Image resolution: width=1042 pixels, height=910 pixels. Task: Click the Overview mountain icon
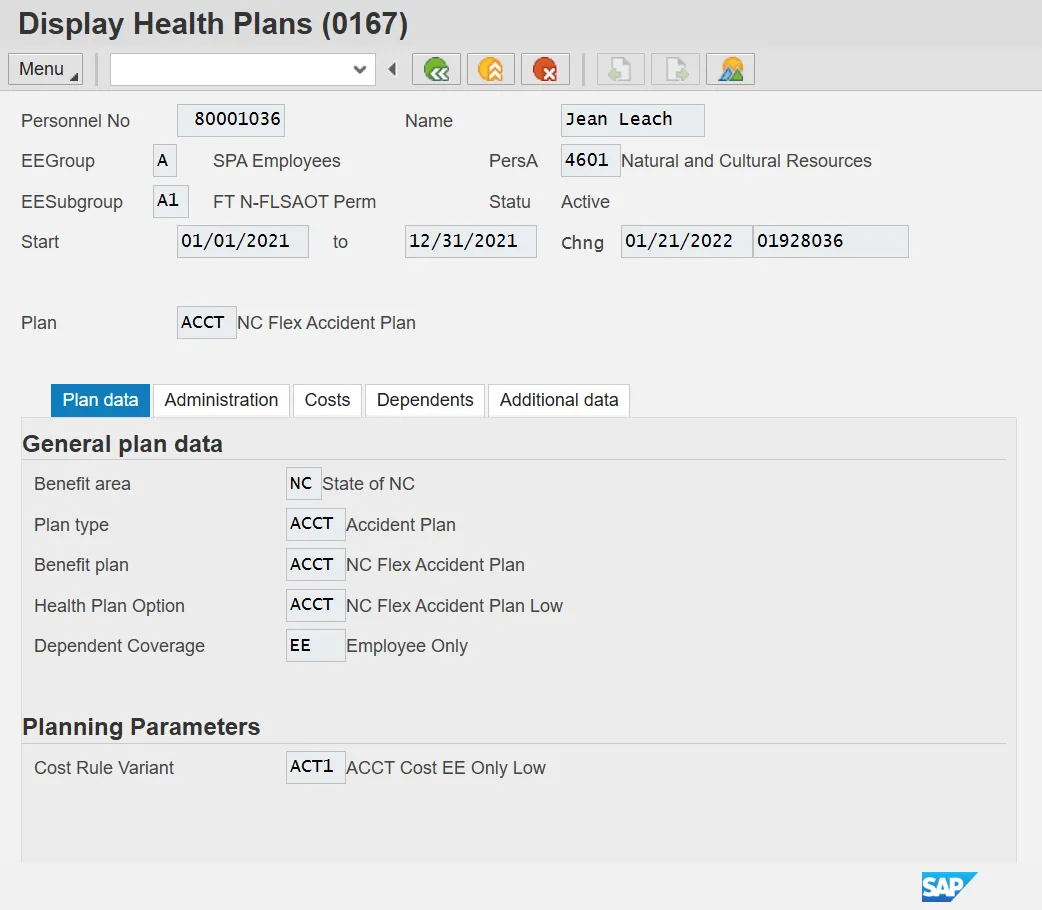click(x=730, y=69)
